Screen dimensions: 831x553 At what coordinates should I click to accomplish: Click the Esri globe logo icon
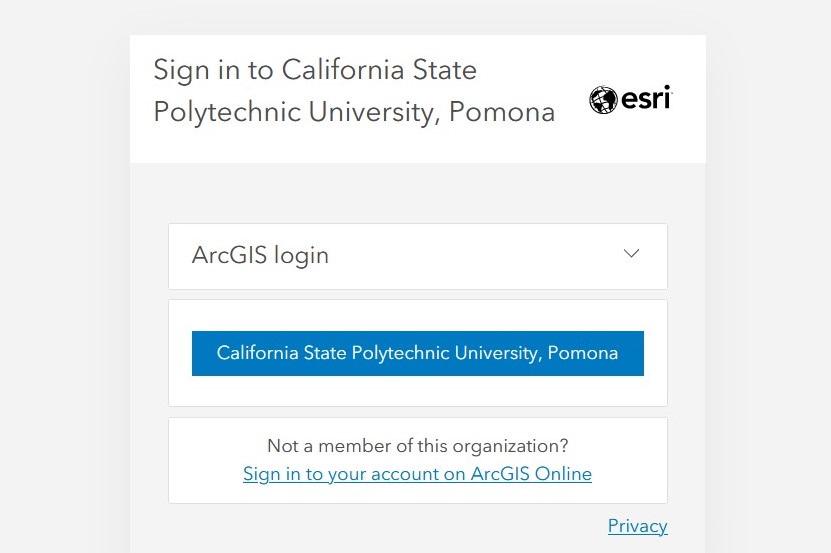[603, 100]
